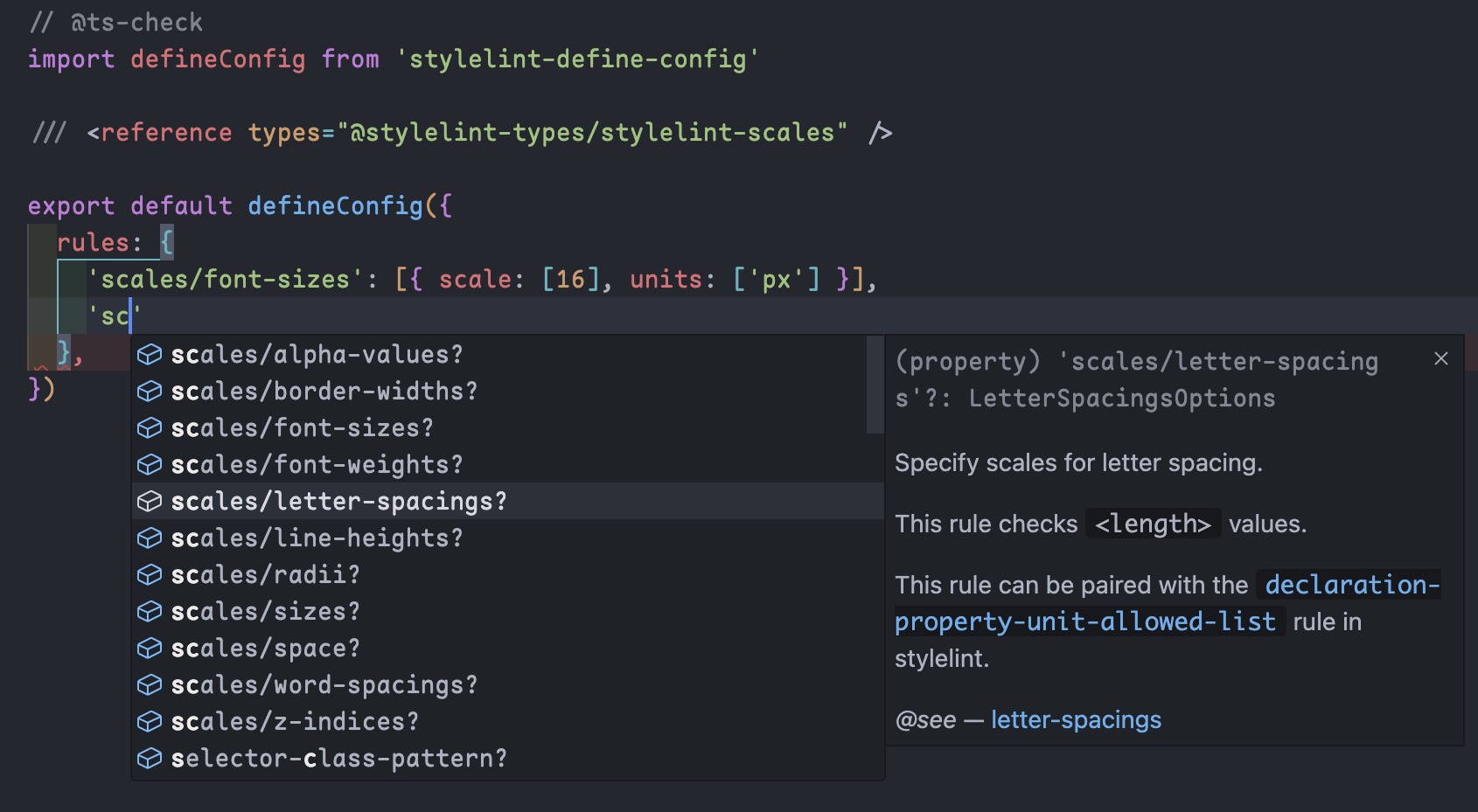The image size is (1478, 812).
Task: Select the highlighted scales/letter-spacings? entry
Action: pos(507,501)
